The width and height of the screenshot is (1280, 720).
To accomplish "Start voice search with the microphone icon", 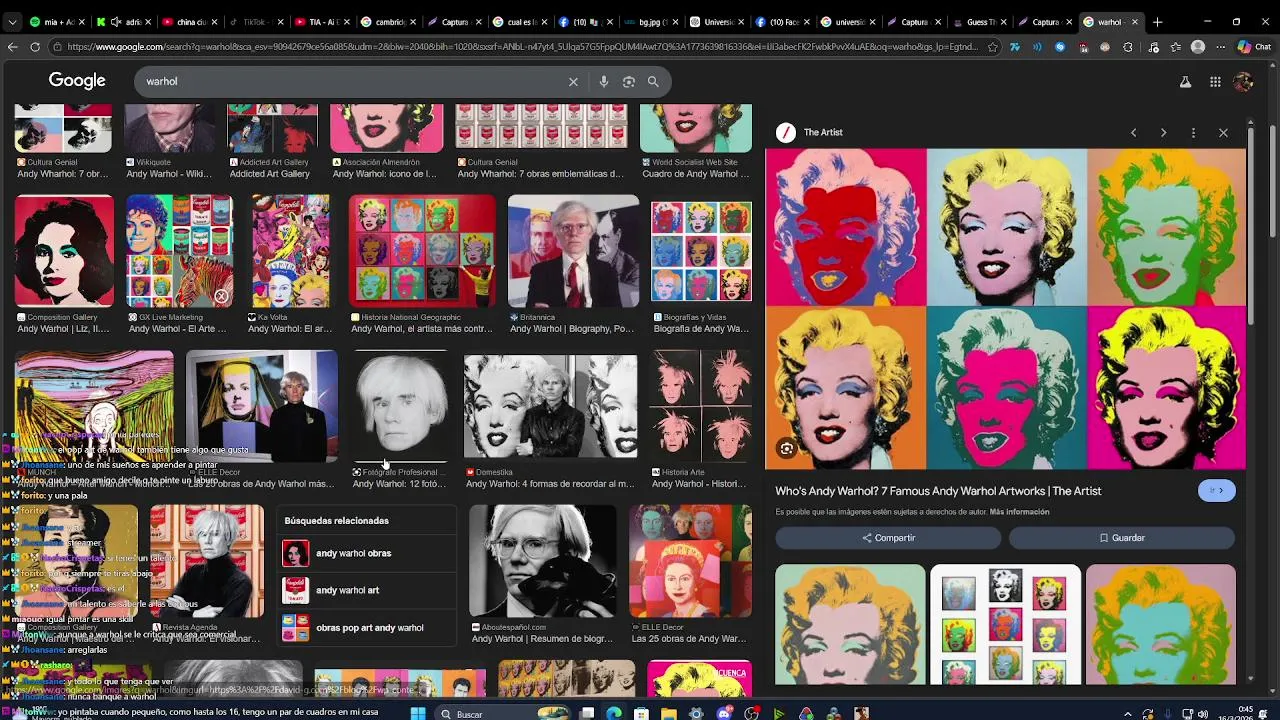I will coord(603,82).
